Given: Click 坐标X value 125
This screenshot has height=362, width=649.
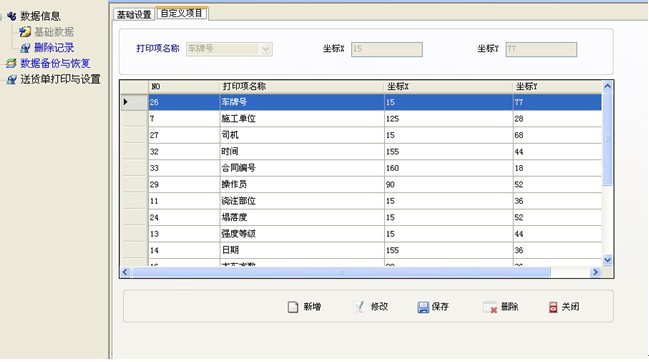Looking at the screenshot, I should coord(448,119).
